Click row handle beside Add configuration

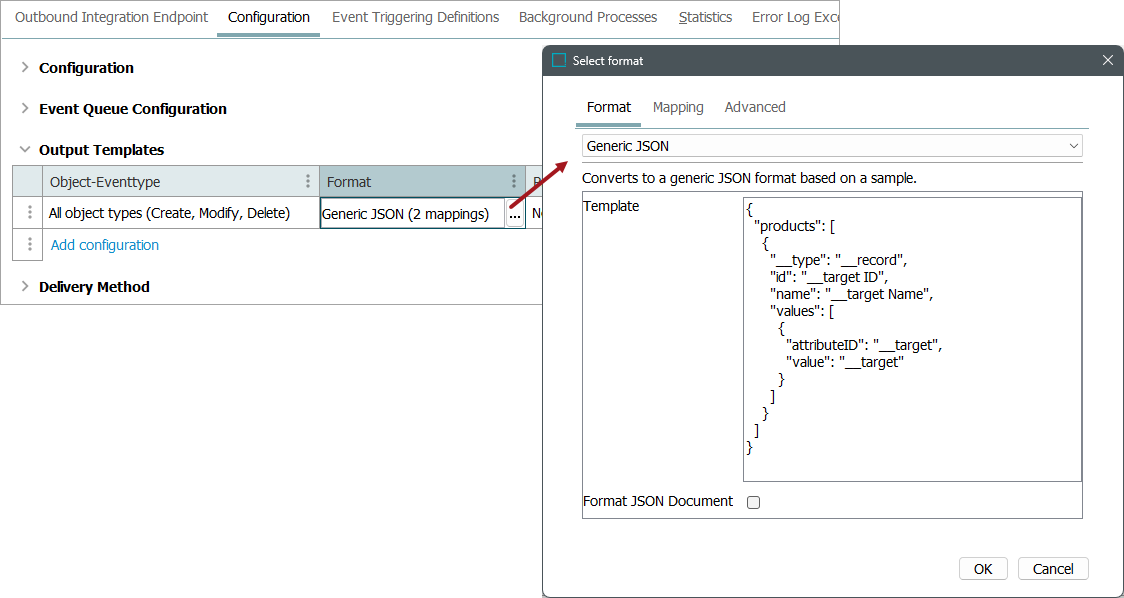(30, 245)
